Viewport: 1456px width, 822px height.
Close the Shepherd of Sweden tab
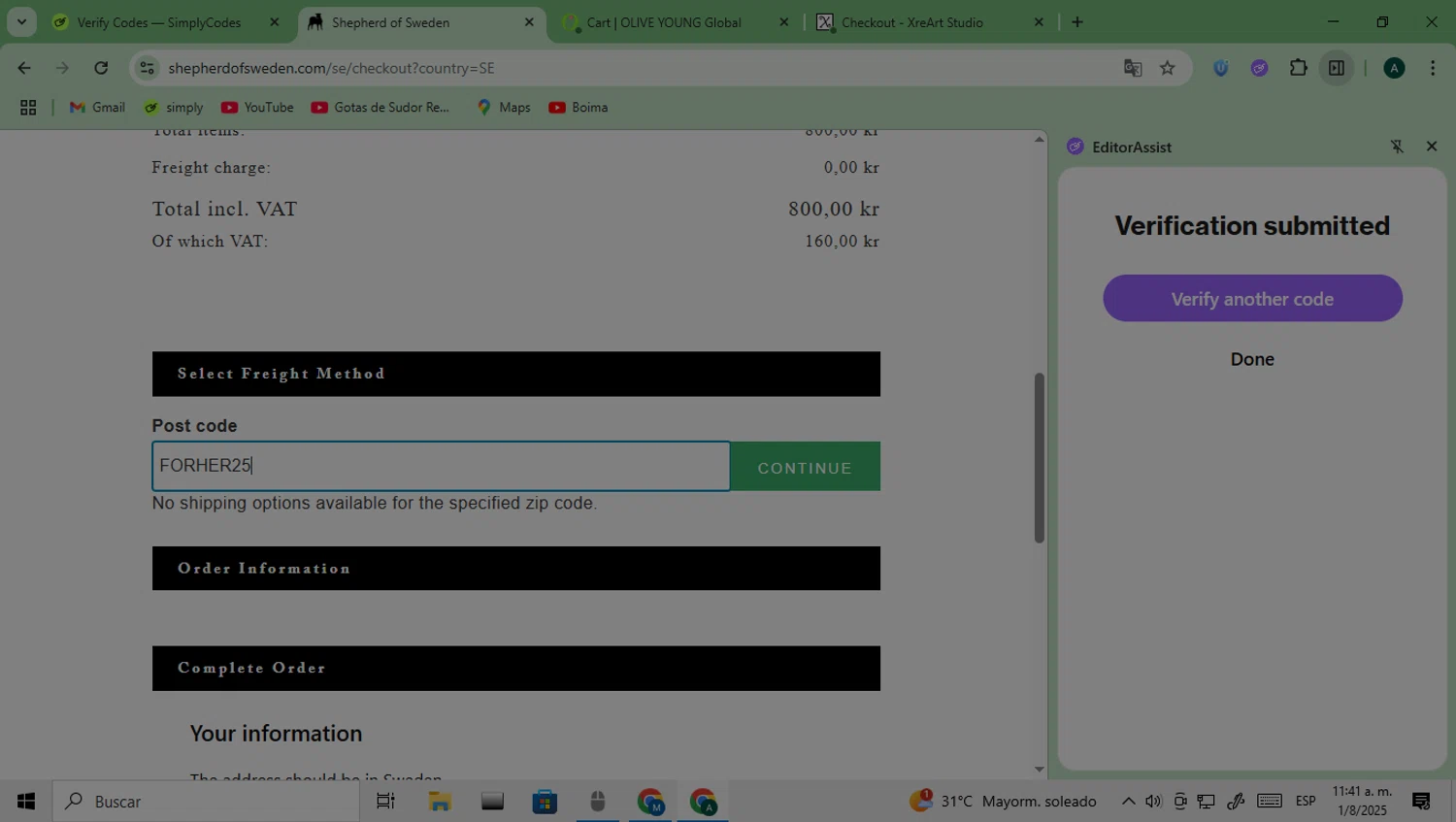529,22
